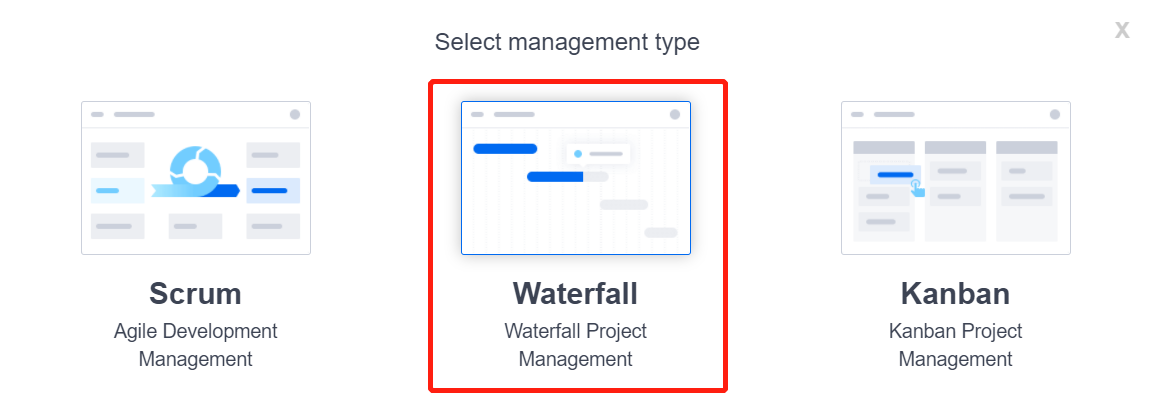Click the gray circle in Scrum preview header

tap(295, 115)
